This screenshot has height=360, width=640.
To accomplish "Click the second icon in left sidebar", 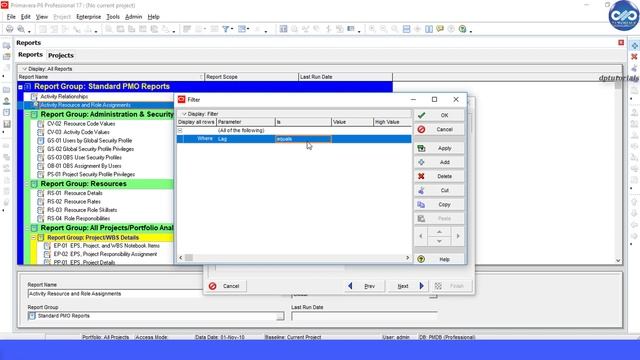I will [7, 57].
